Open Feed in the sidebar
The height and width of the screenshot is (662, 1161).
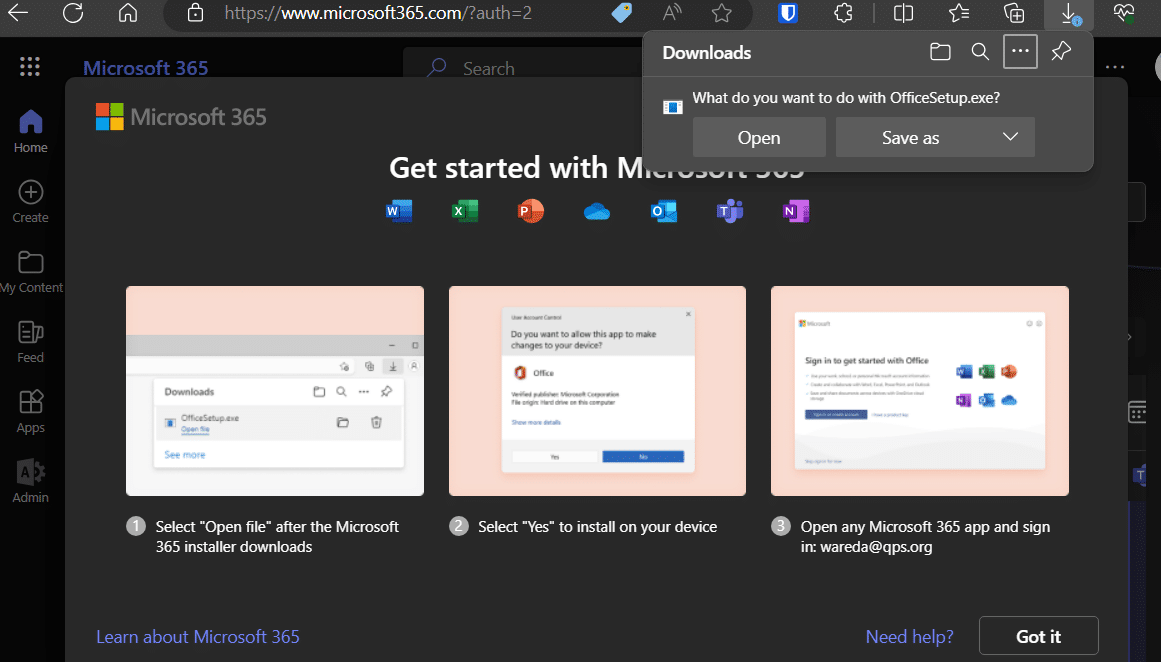30,341
